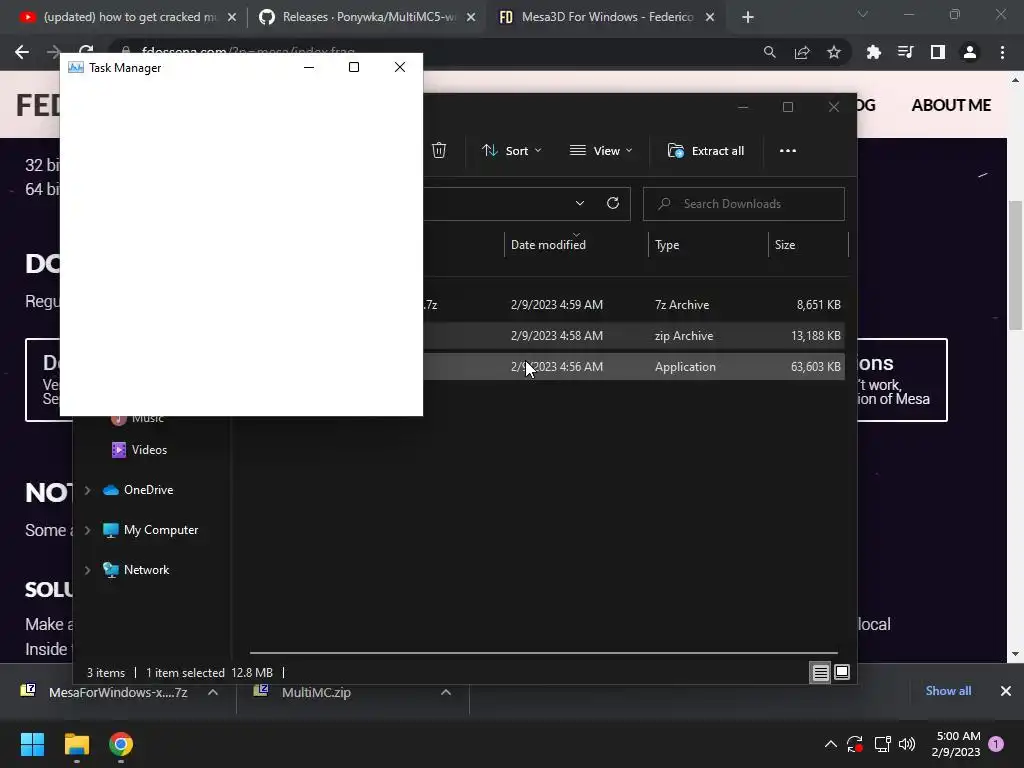Expand the My Computer tree node
Viewport: 1024px width, 768px height.
coord(88,530)
